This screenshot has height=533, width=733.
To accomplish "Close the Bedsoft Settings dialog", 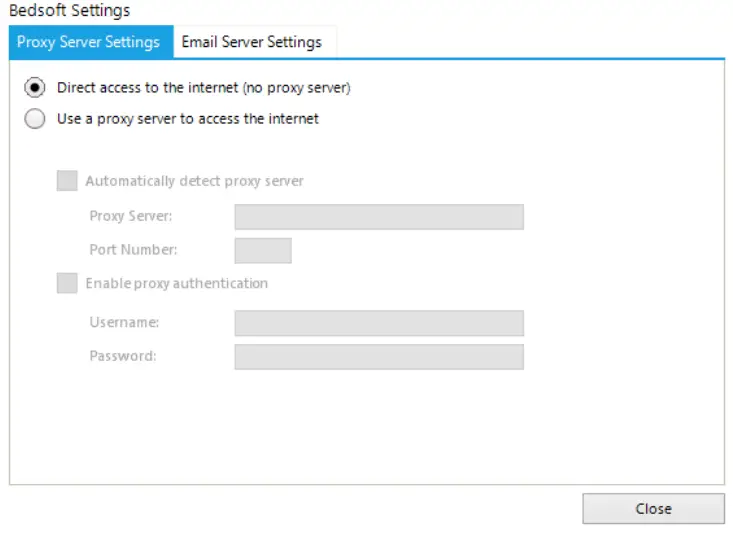I will pyautogui.click(x=654, y=509).
